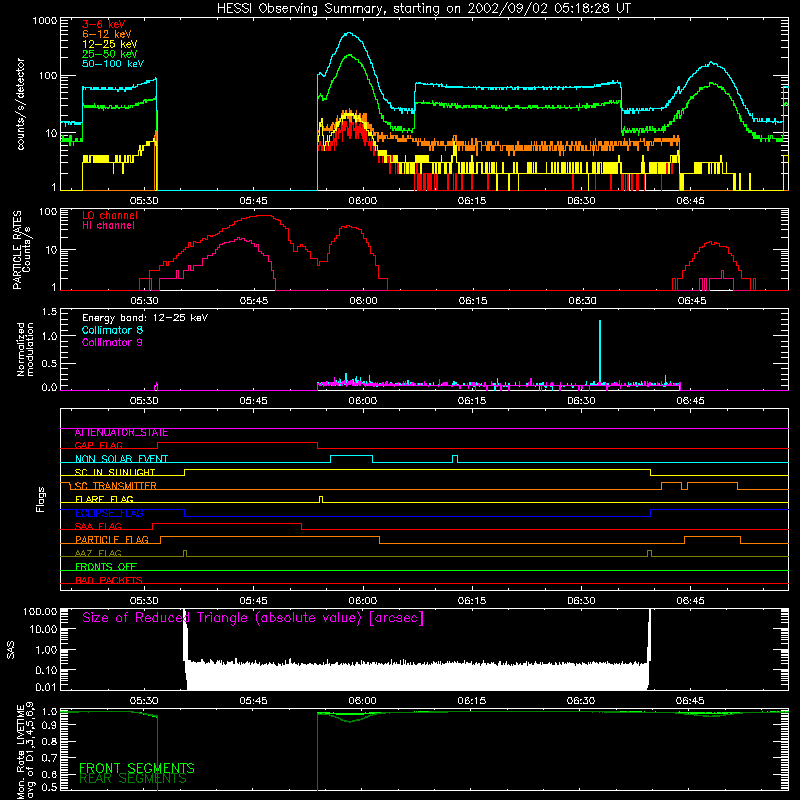The image size is (800, 800).
Task: Select the 06:15 time label under SAS panel
Action: point(472,701)
